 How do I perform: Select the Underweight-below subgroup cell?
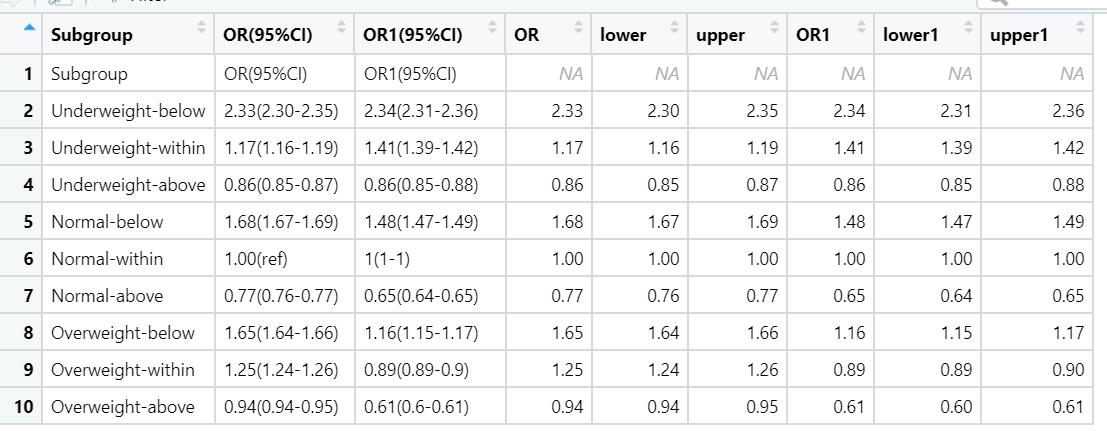(x=128, y=111)
